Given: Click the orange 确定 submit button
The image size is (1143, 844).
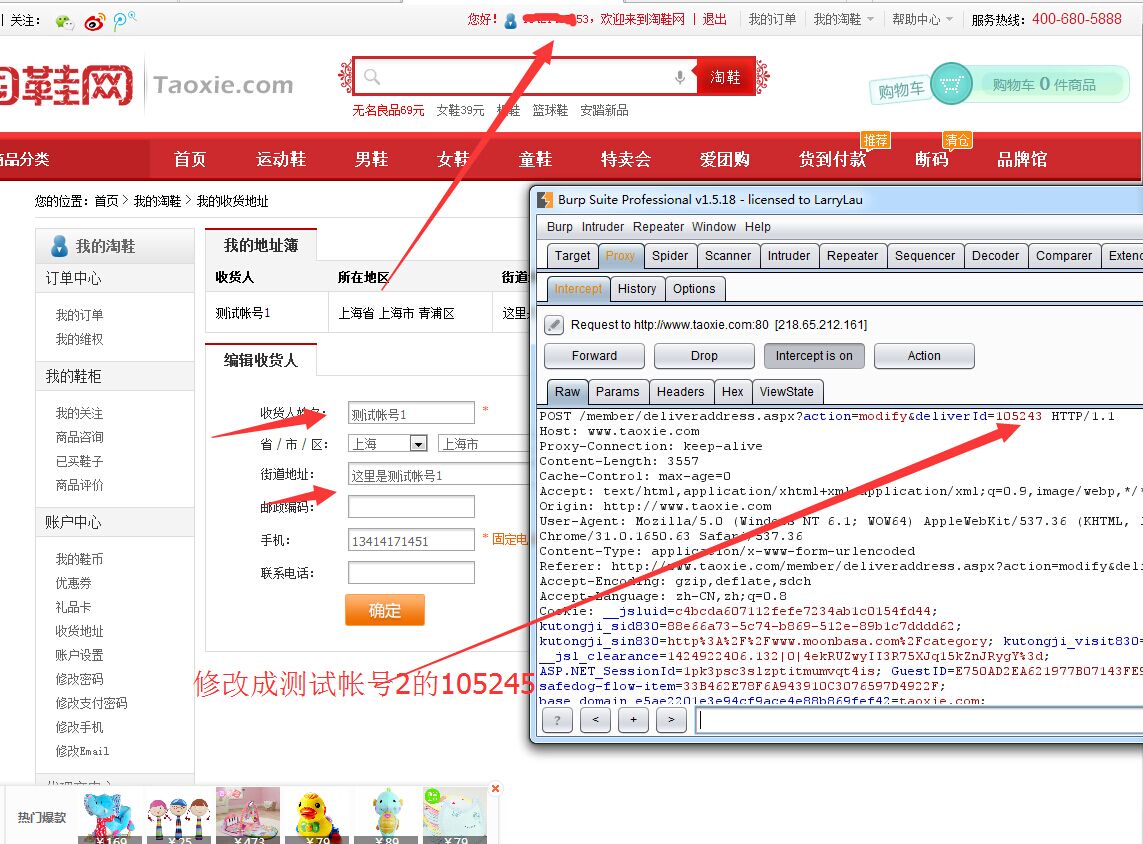Looking at the screenshot, I should [384, 610].
